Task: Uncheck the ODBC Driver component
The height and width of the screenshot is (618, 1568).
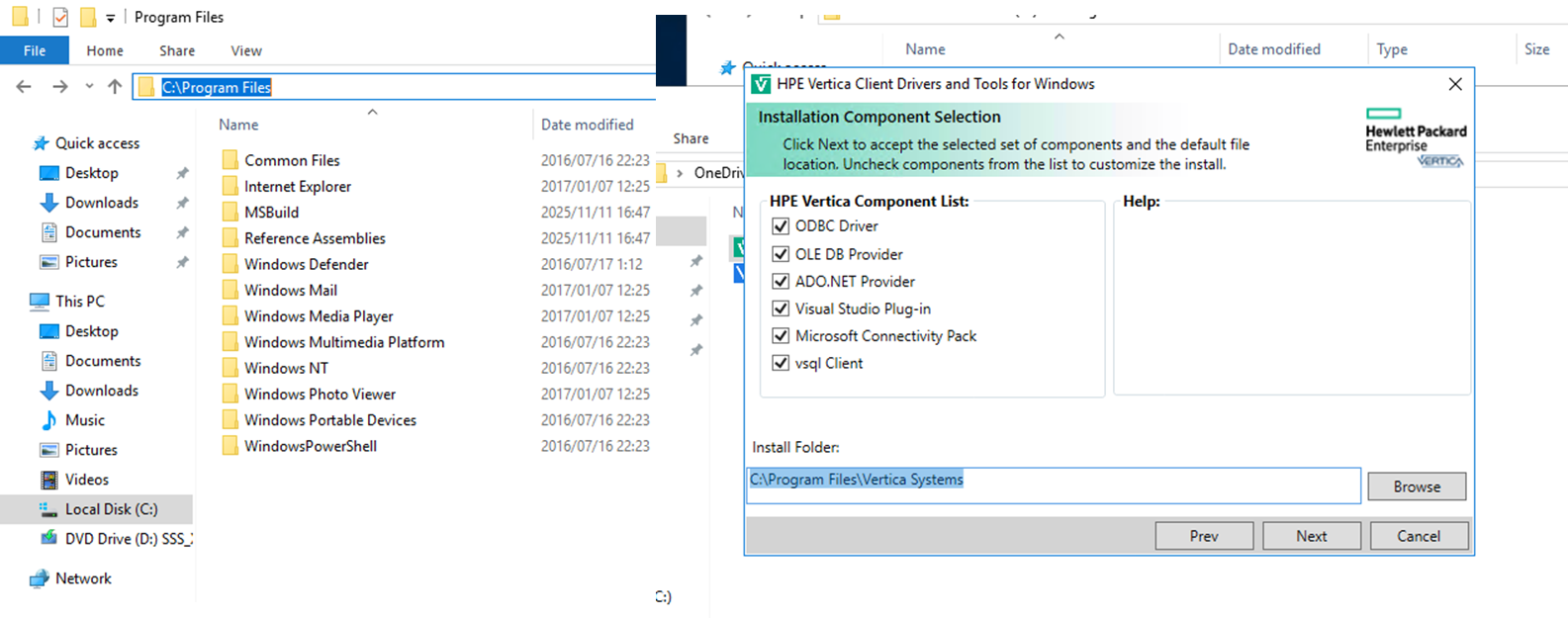Action: (781, 226)
